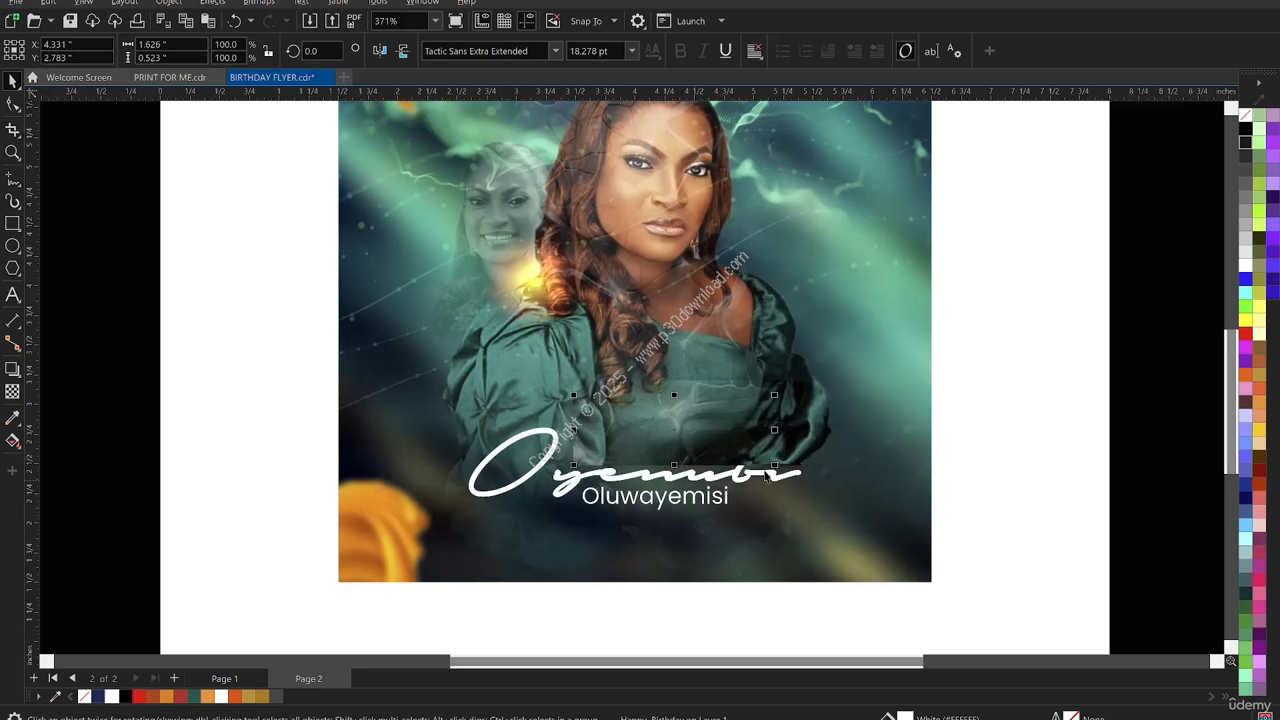This screenshot has width=1280, height=720.
Task: Select the BIRTHDAY FLYER.cdr tab
Action: [272, 77]
